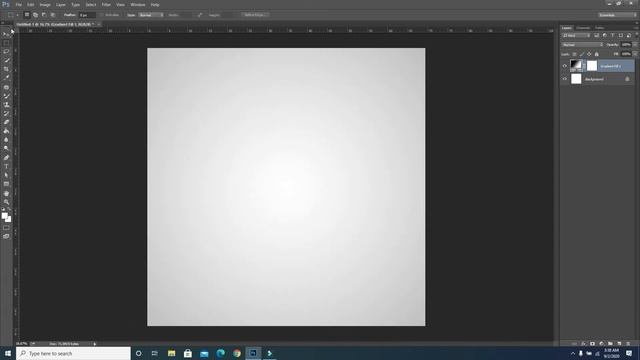This screenshot has height=360, width=640.
Task: Select Subtract from selection mode
Action: [44, 15]
